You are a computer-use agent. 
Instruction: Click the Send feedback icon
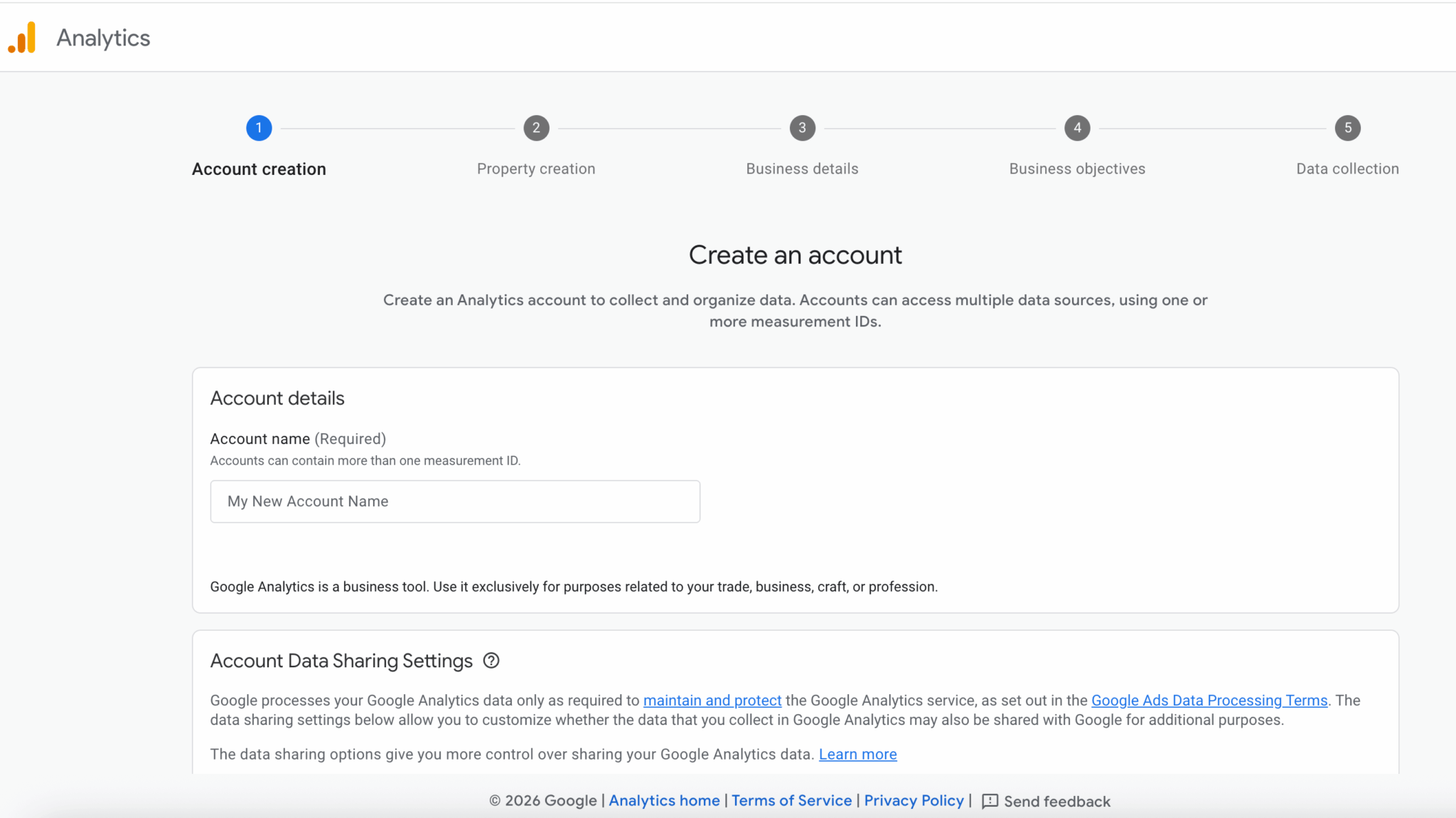pyautogui.click(x=991, y=801)
